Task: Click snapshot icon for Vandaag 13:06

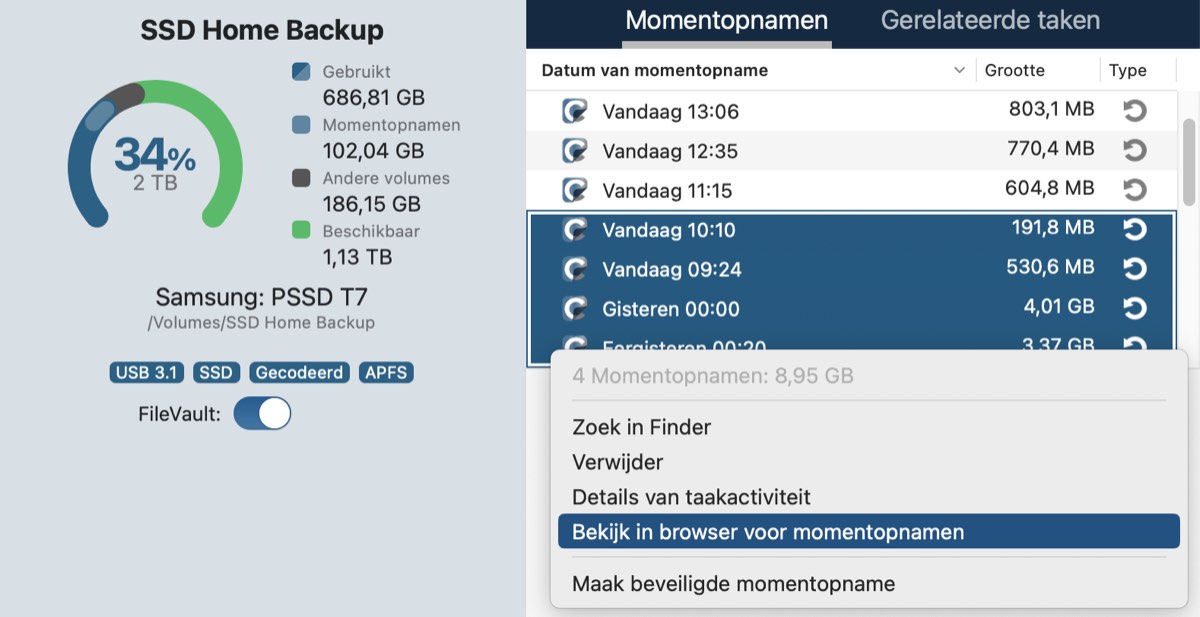Action: (575, 111)
